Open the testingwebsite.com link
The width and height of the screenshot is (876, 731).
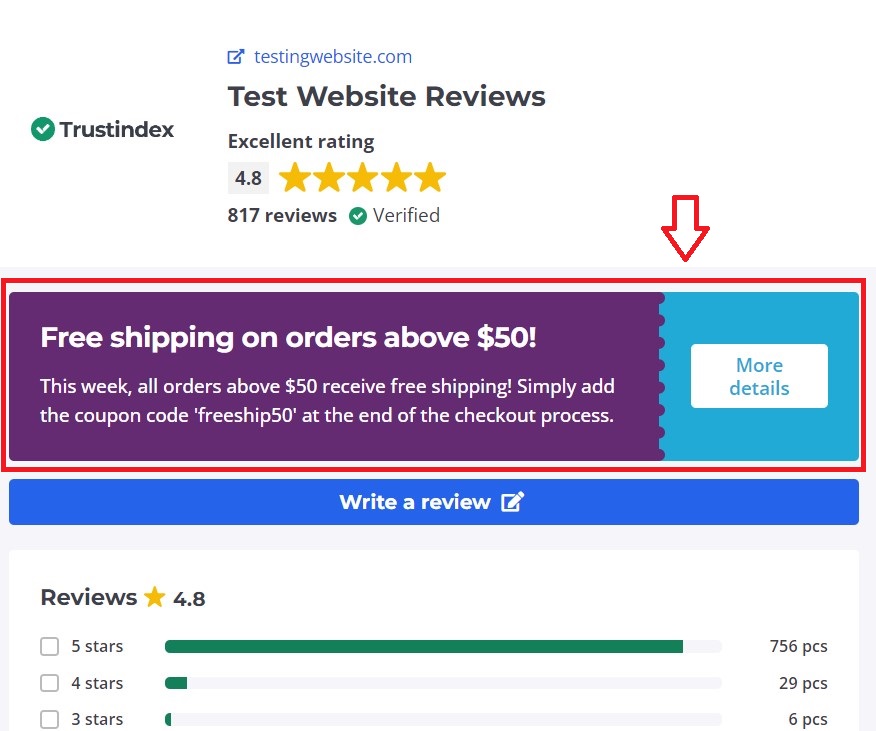pos(332,57)
